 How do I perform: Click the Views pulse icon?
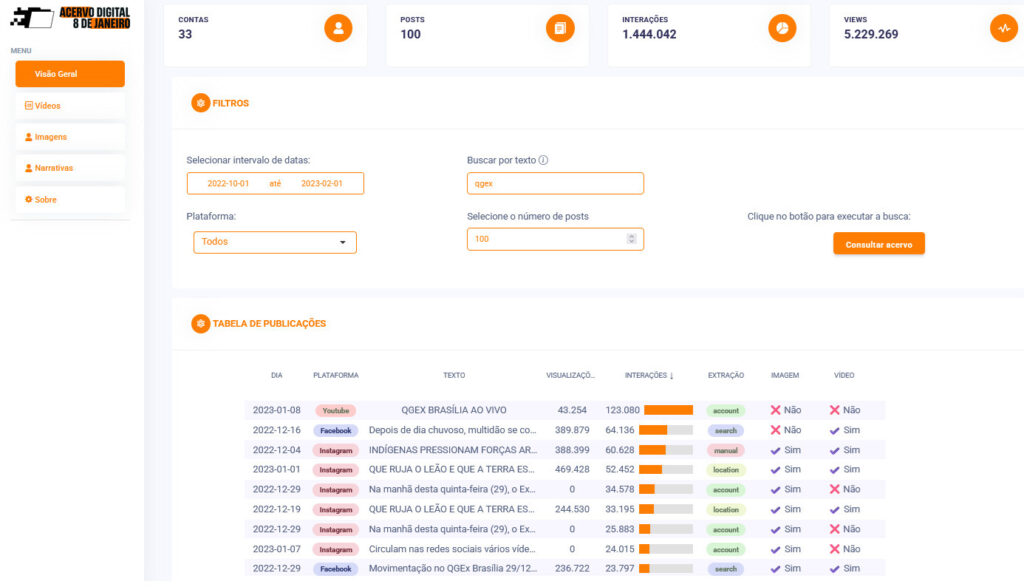click(x=1004, y=28)
